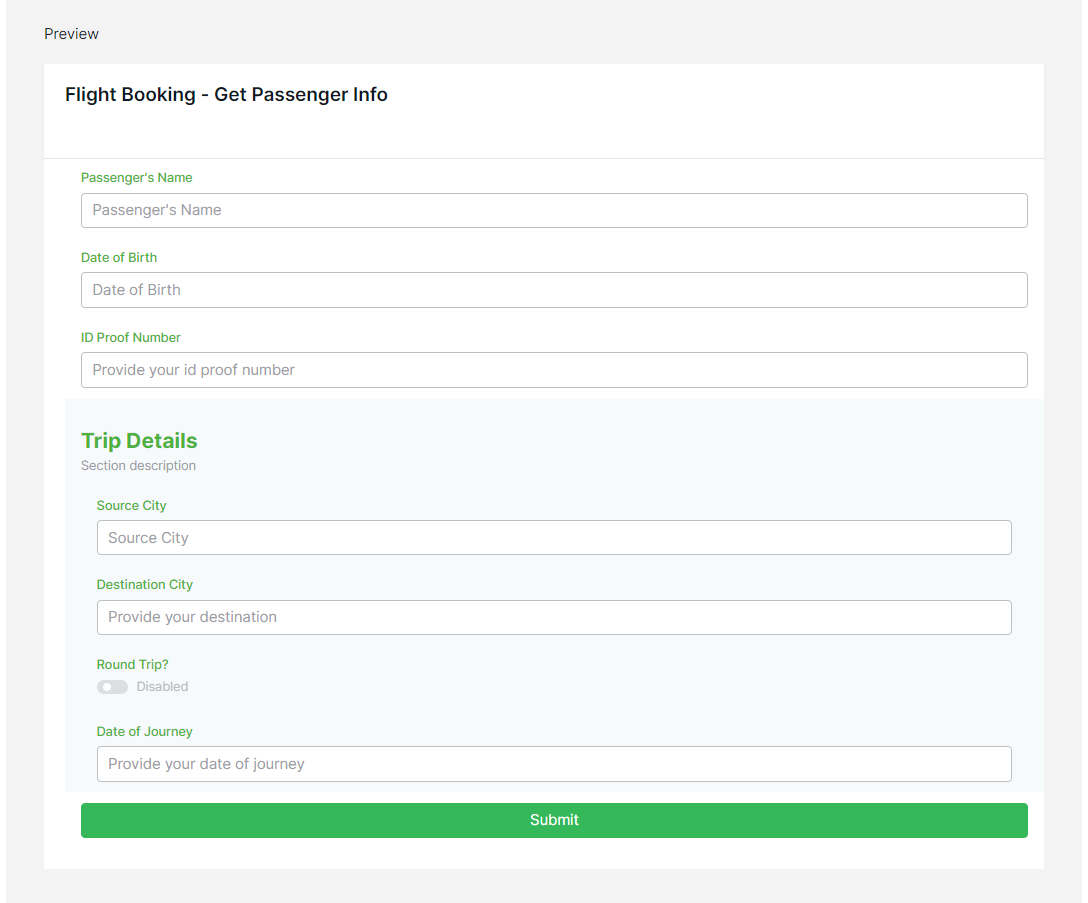1088x903 pixels.
Task: Click the 'Preview' heading at top
Action: tap(71, 34)
